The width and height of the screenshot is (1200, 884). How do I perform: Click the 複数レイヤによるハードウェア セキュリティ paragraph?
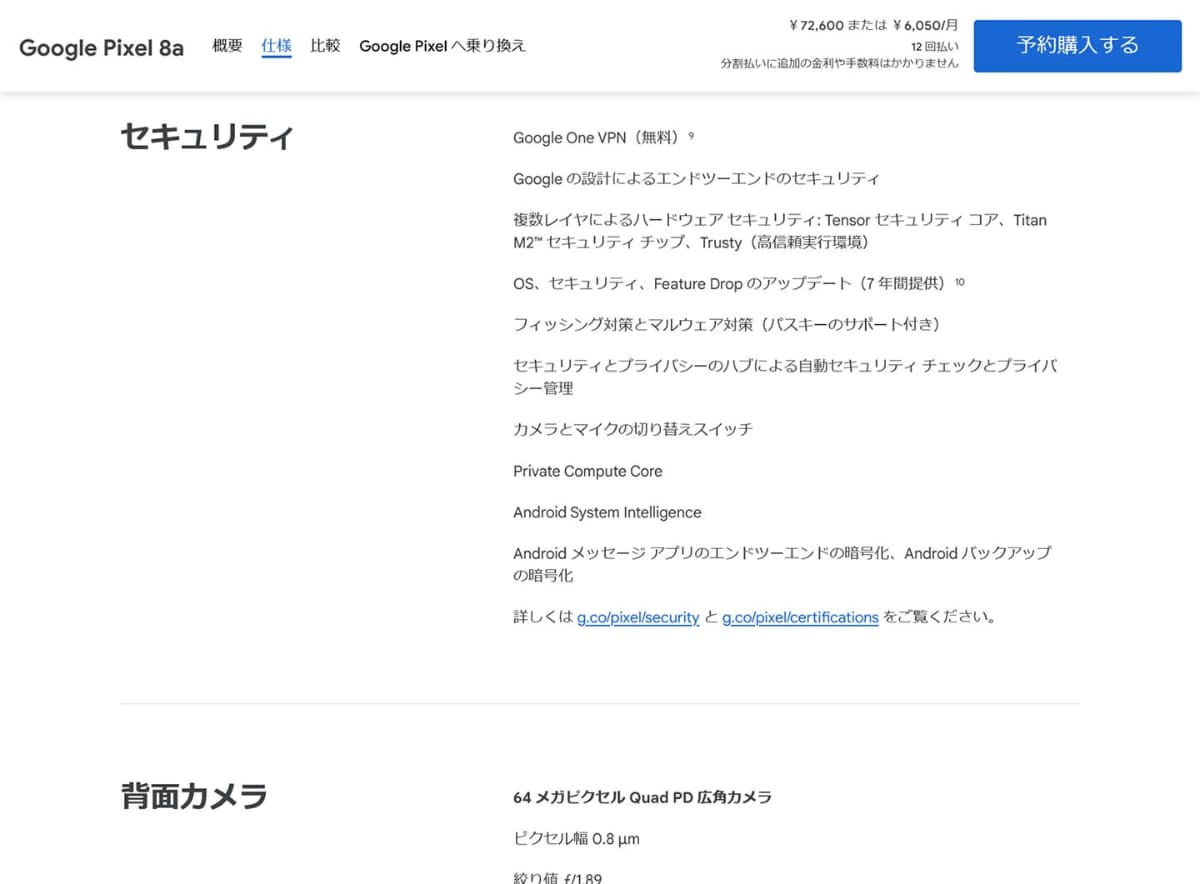tap(780, 231)
